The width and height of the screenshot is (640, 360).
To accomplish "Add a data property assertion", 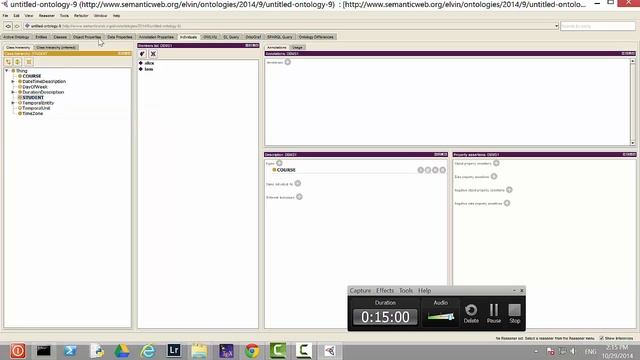I will 494,176.
